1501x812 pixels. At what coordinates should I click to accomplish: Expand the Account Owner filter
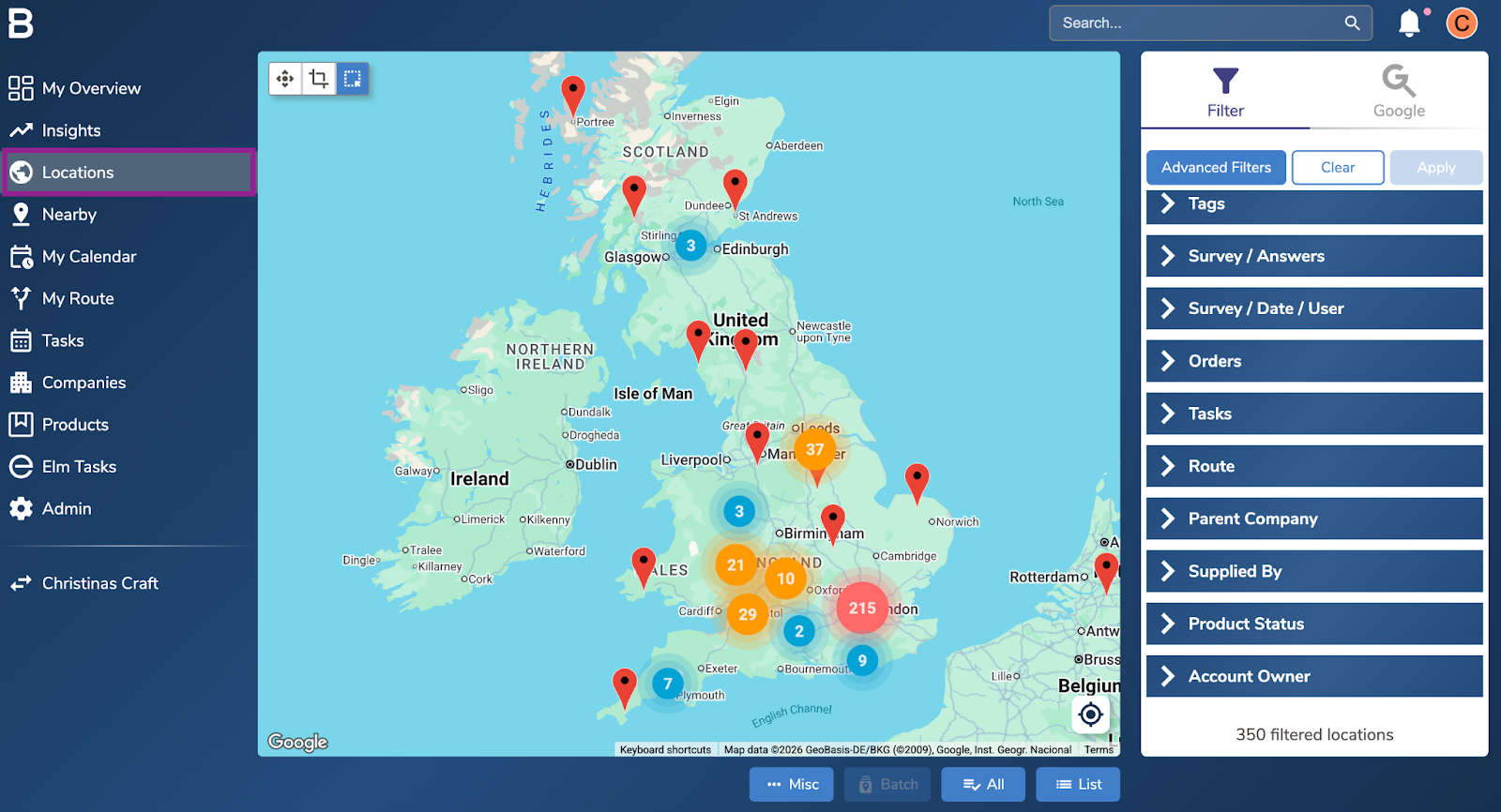tap(1313, 676)
